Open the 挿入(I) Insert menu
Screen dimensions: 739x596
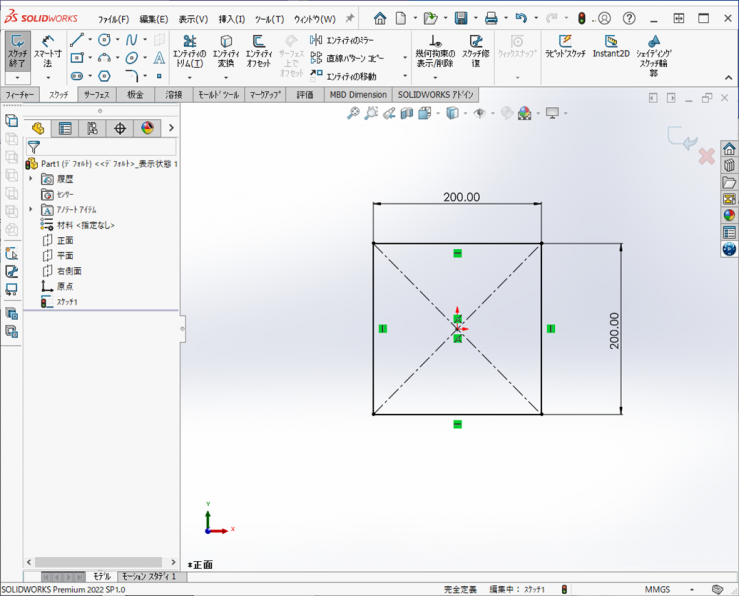(x=231, y=19)
